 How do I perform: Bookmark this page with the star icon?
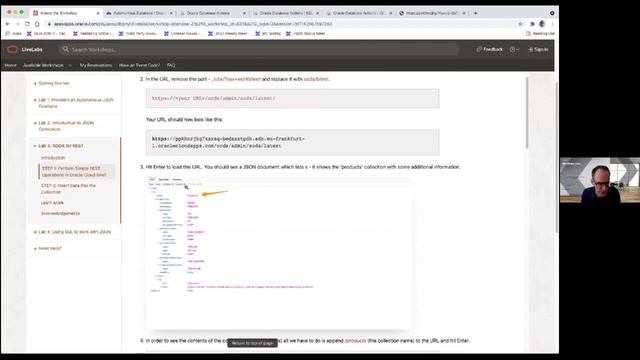click(520, 24)
